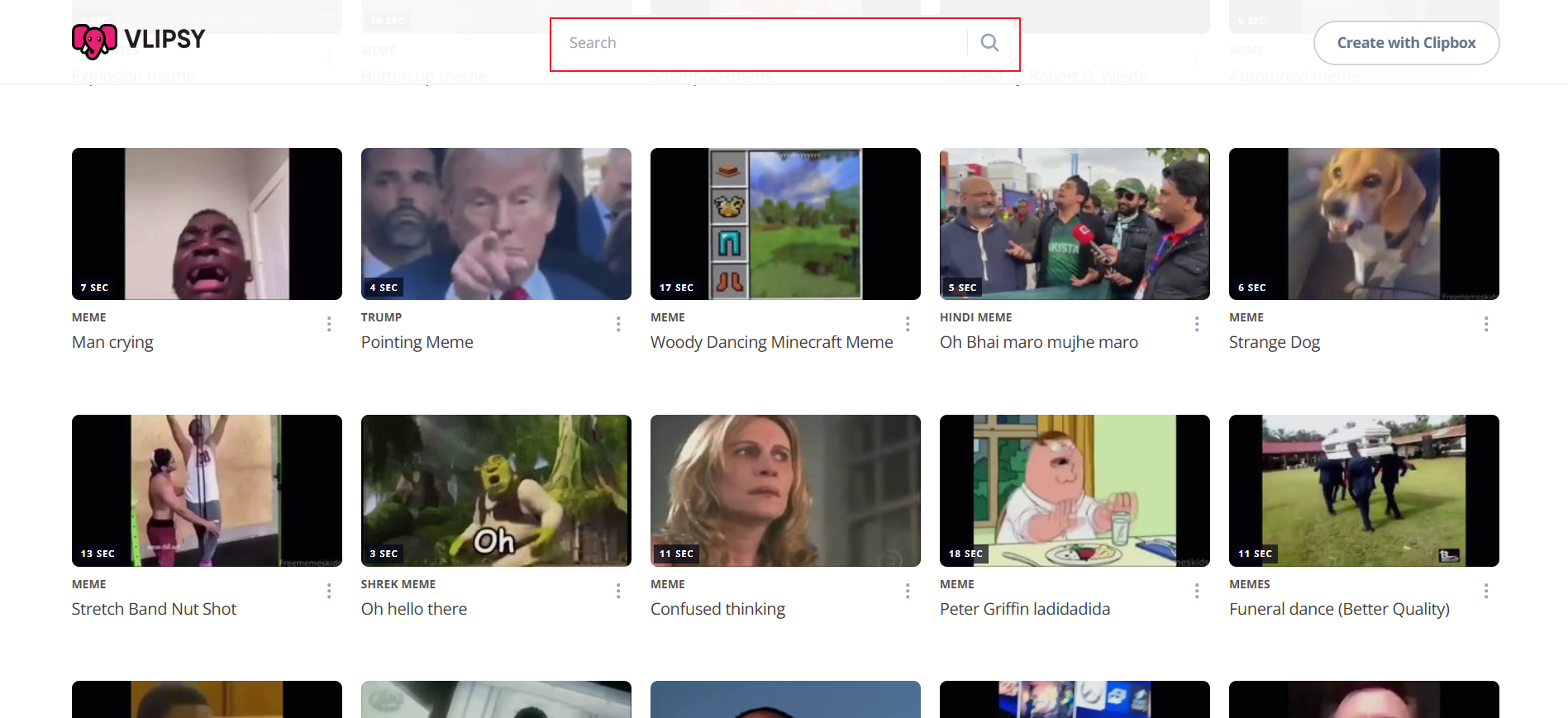Click Stretch Band Nut Shot title
Screen dimensions: 1568x718
tap(155, 609)
